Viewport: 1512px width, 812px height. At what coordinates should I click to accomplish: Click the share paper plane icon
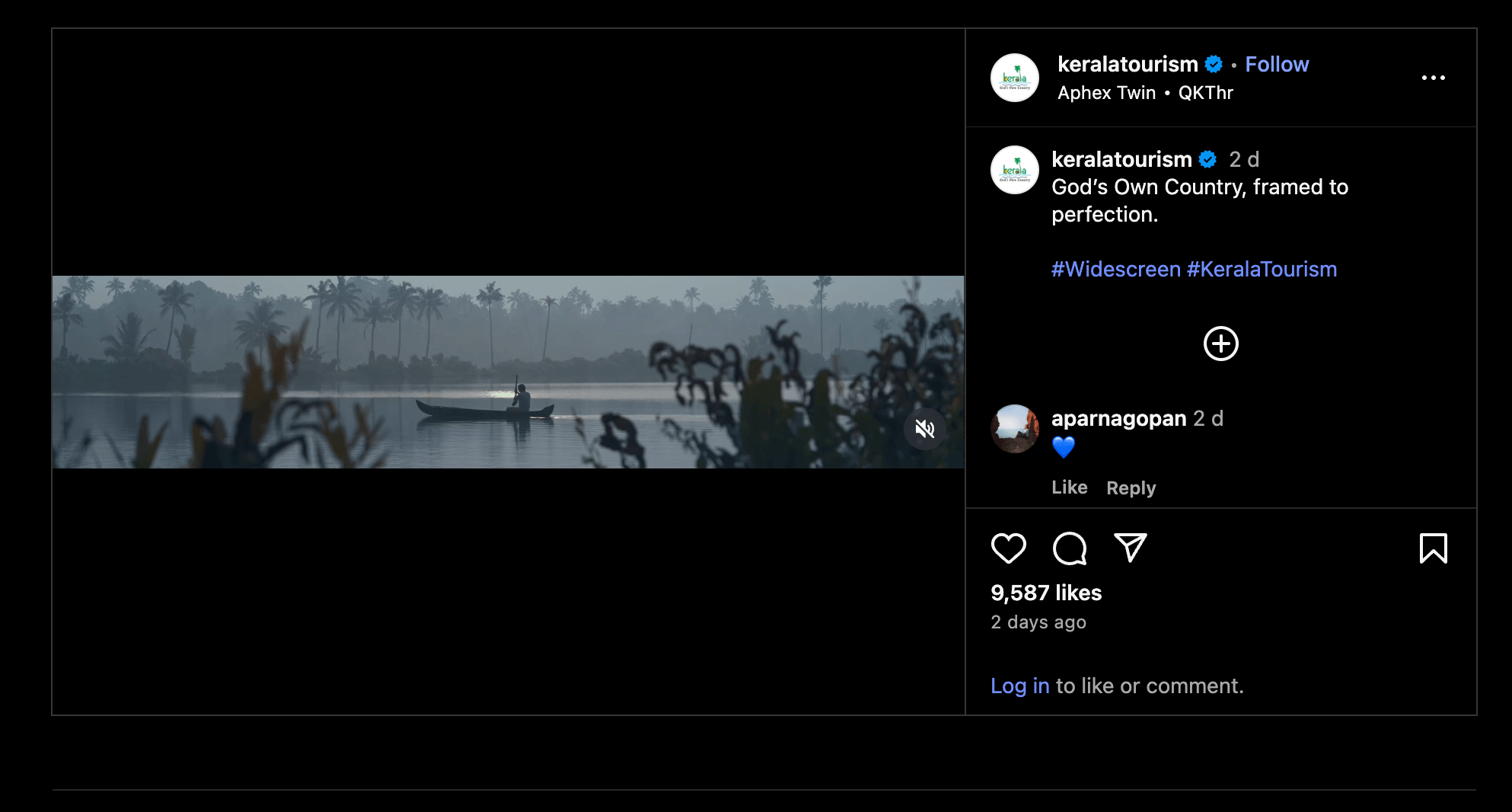pyautogui.click(x=1130, y=548)
